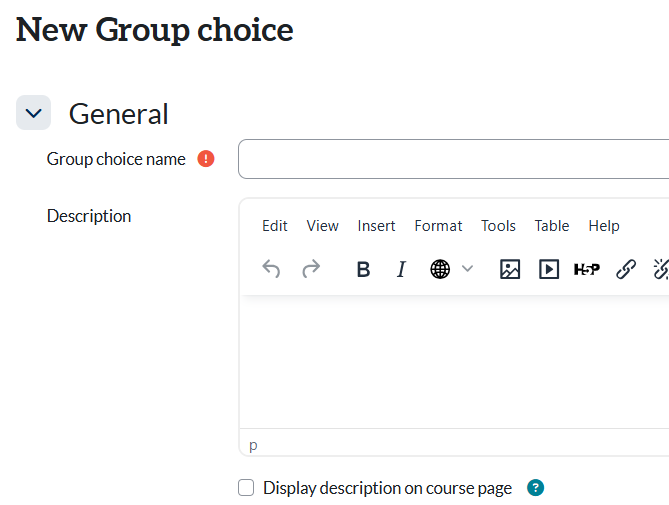669x505 pixels.
Task: Insert an image using image icon
Action: pyautogui.click(x=510, y=269)
